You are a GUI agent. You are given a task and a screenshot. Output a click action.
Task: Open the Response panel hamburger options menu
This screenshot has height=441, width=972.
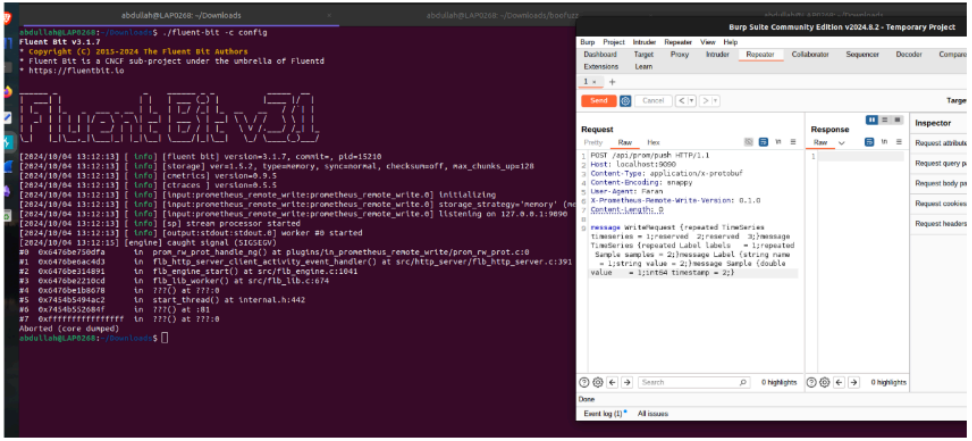898,142
